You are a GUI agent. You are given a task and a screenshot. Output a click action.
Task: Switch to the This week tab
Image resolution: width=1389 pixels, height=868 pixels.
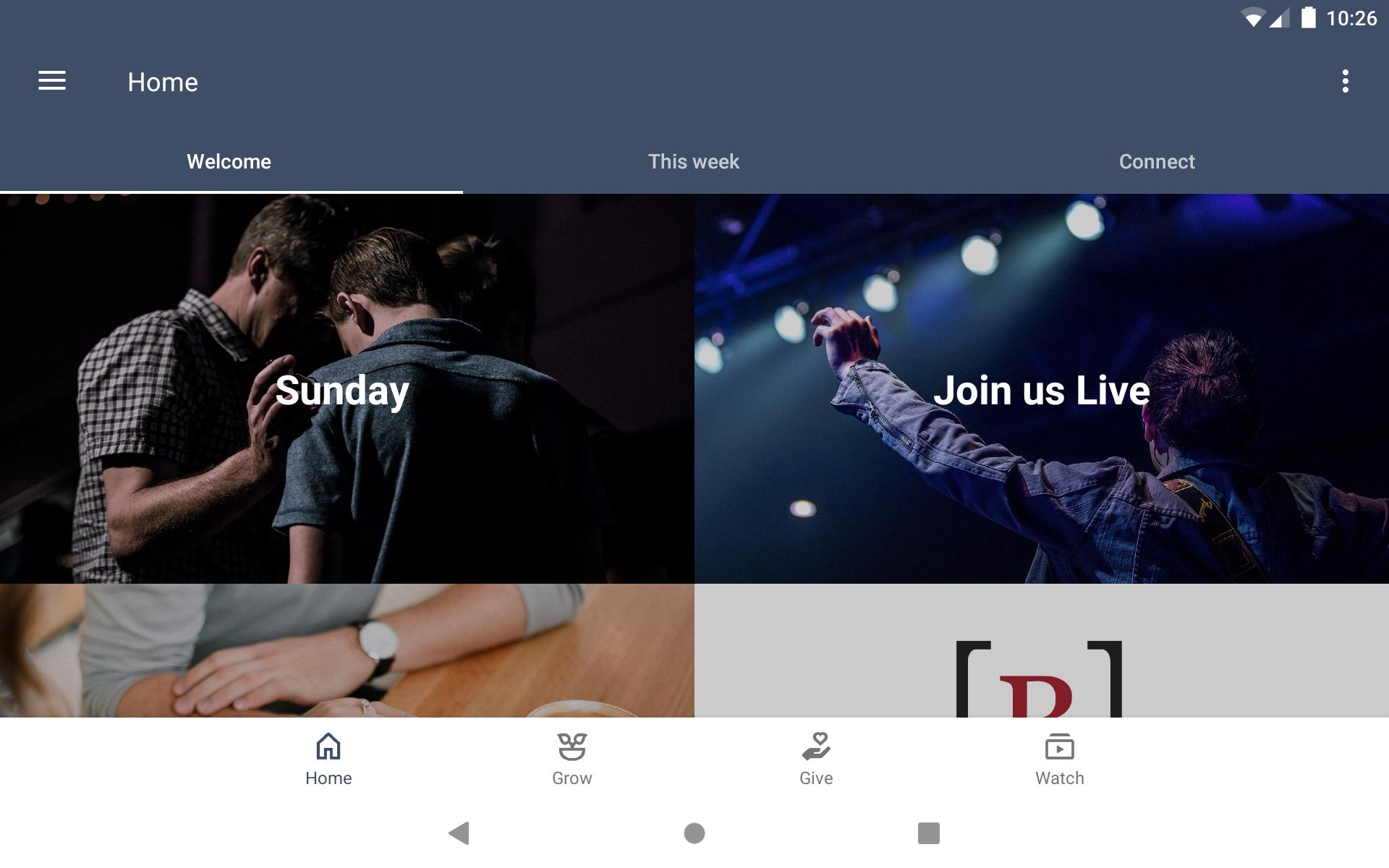694,161
